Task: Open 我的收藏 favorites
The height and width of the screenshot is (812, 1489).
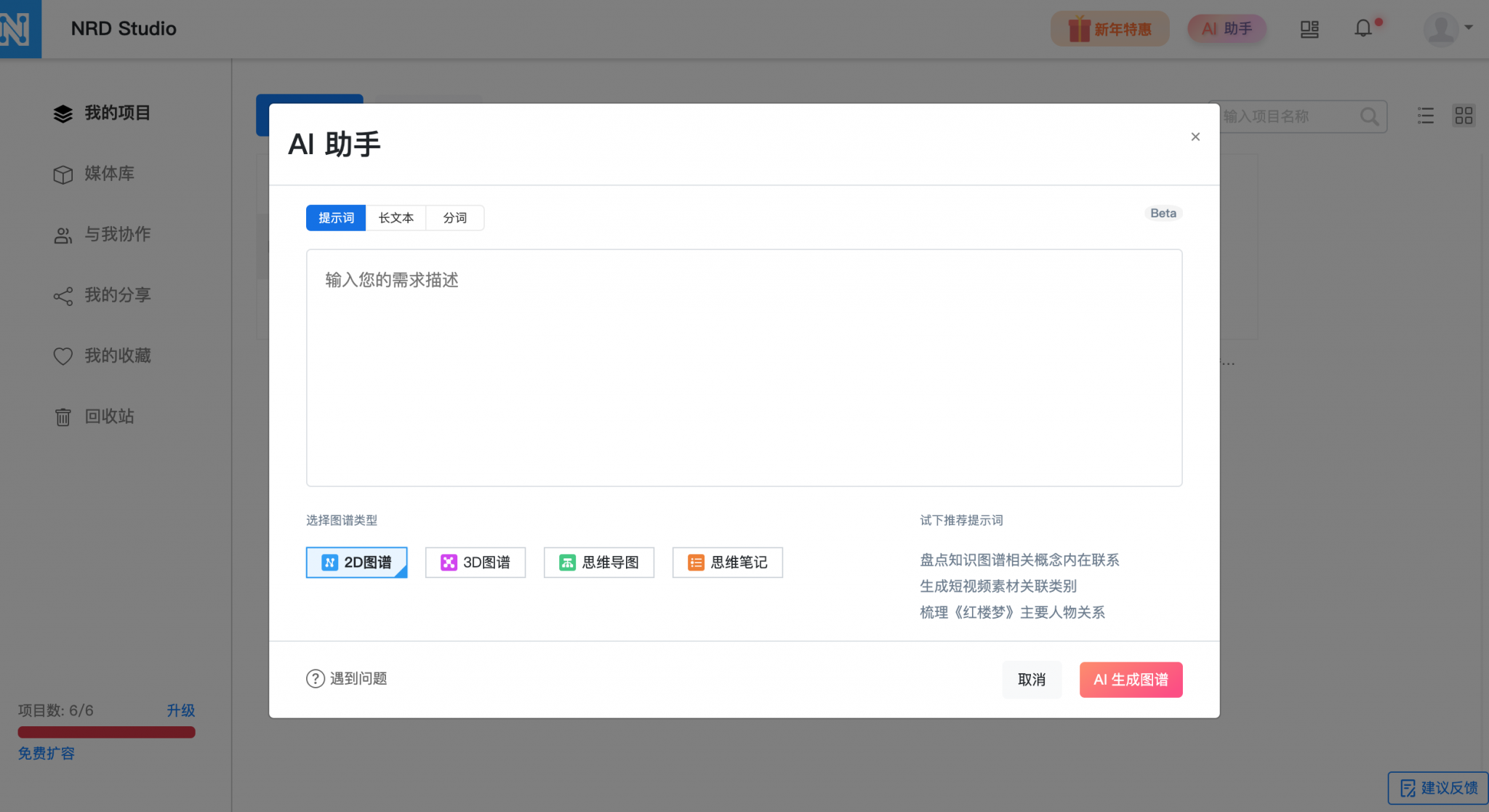Action: [118, 355]
